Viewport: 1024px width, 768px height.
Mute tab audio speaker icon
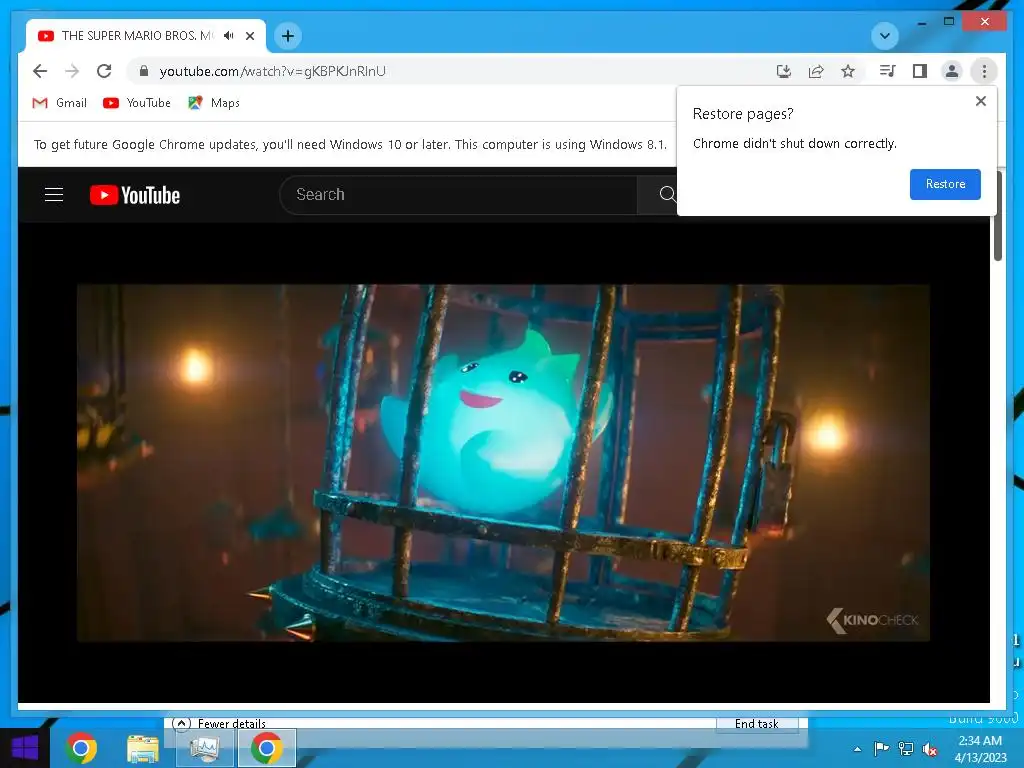pos(228,36)
